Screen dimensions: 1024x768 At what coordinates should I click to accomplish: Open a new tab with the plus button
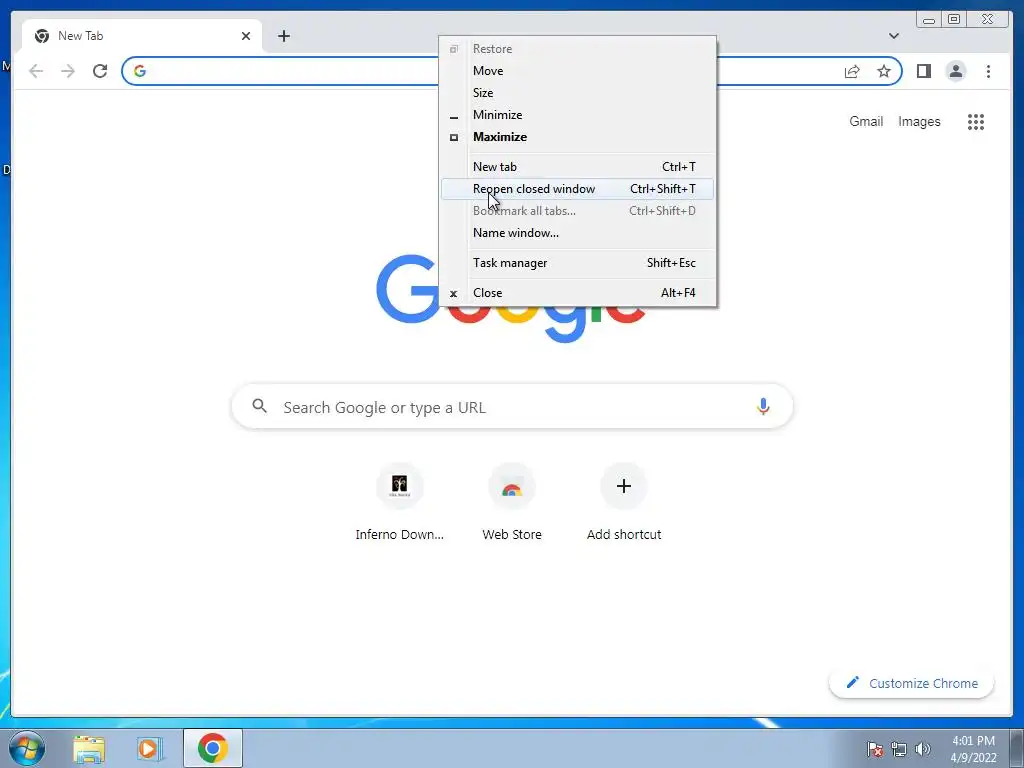click(283, 36)
